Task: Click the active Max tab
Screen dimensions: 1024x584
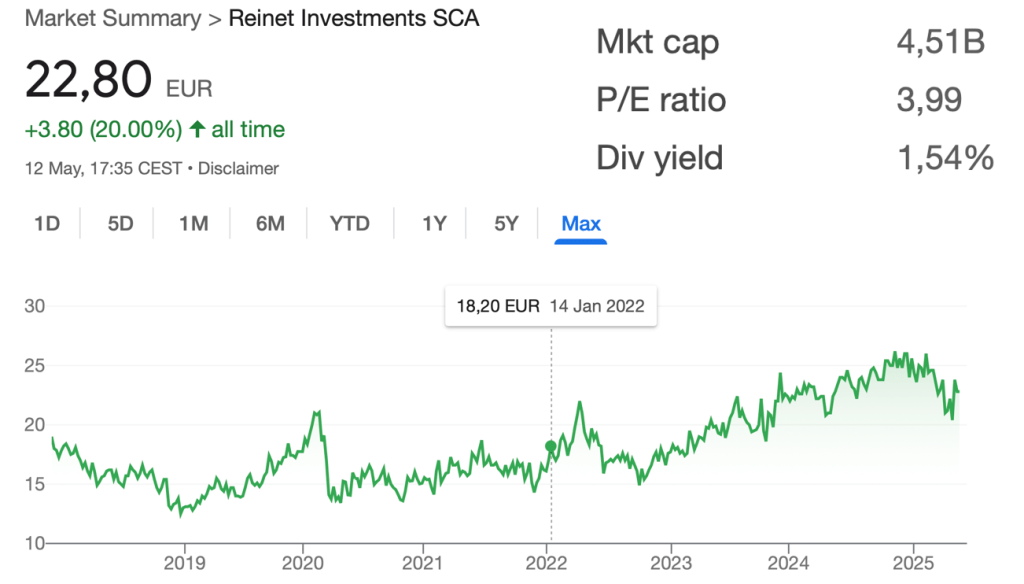Action: click(x=581, y=224)
